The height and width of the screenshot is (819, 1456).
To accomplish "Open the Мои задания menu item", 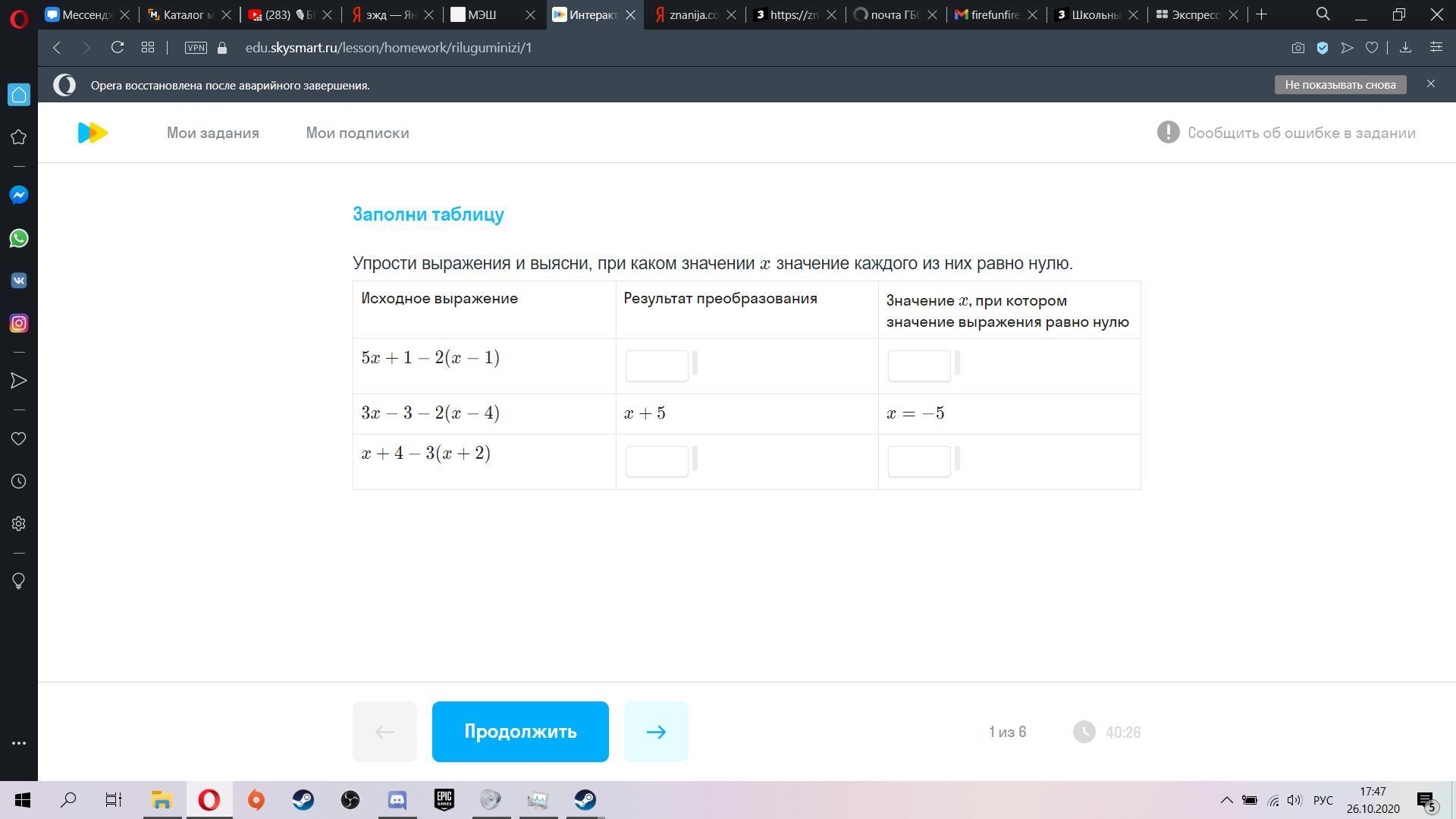I will pos(212,133).
